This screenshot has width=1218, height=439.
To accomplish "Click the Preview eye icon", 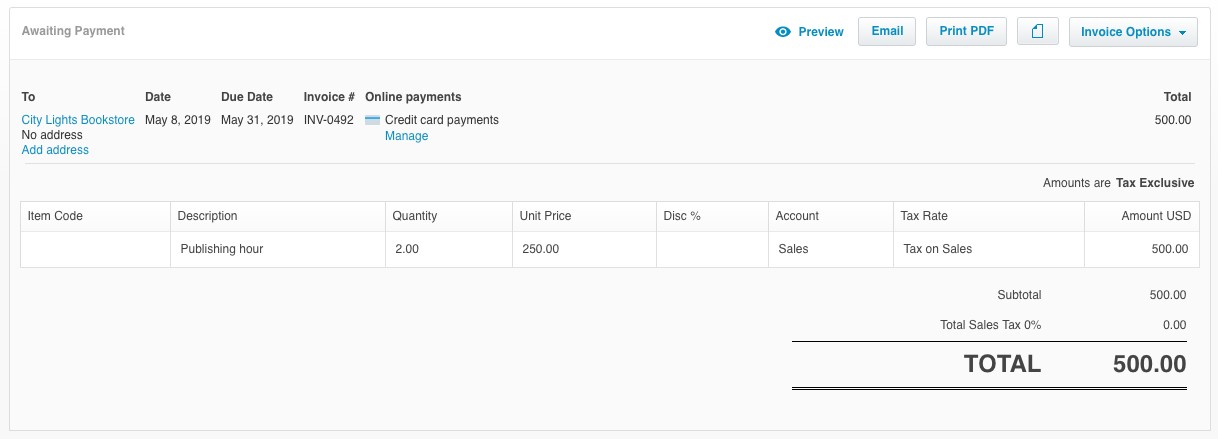I will pos(783,32).
